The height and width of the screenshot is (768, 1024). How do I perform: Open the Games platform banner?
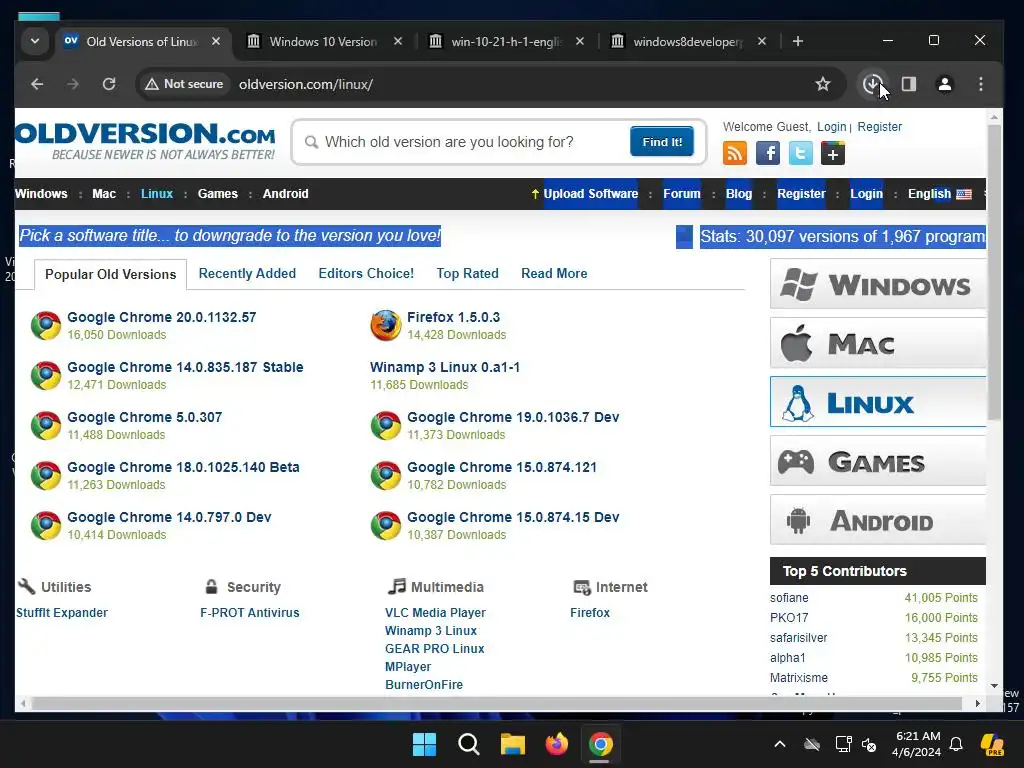click(878, 461)
